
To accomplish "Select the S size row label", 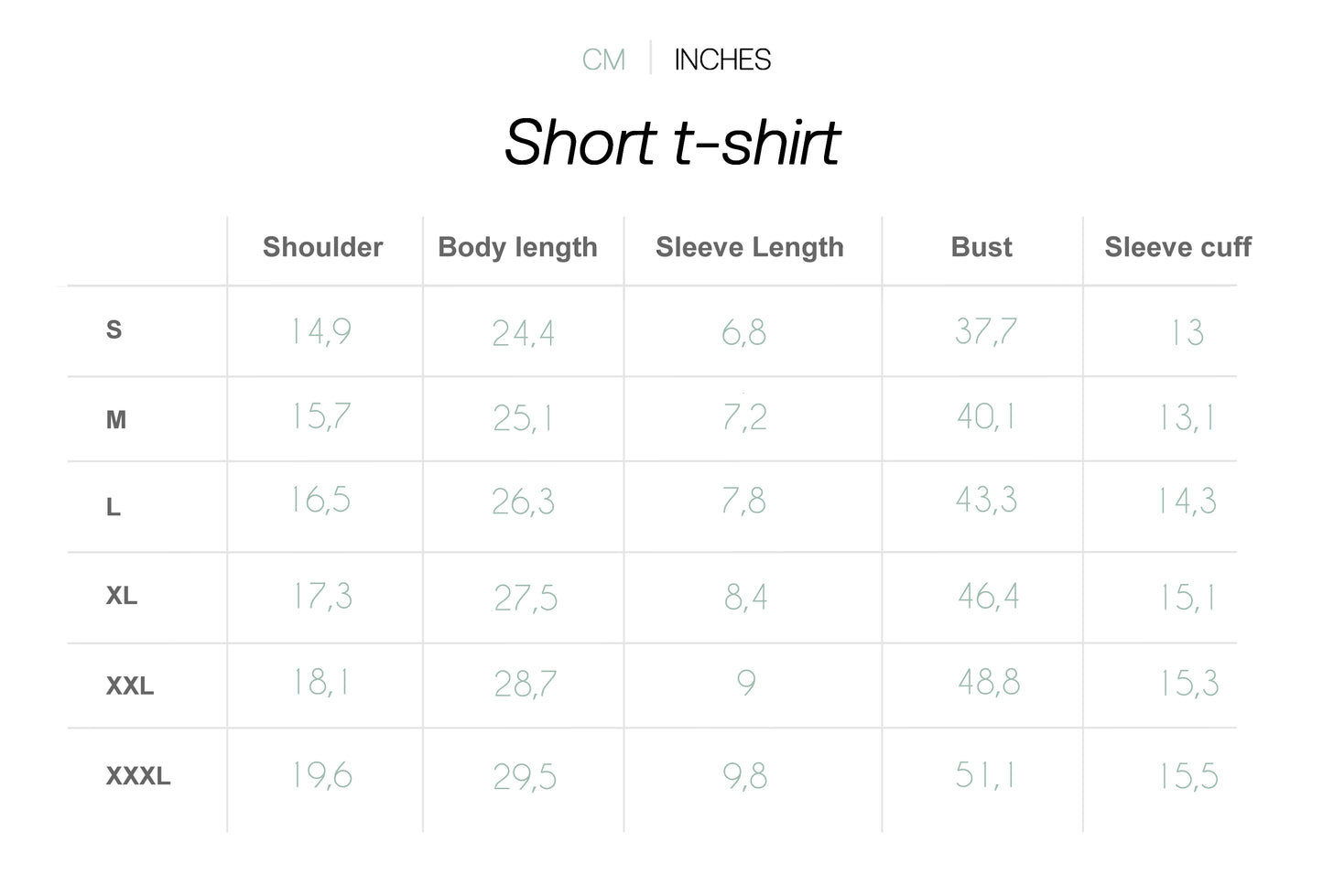I will (114, 329).
